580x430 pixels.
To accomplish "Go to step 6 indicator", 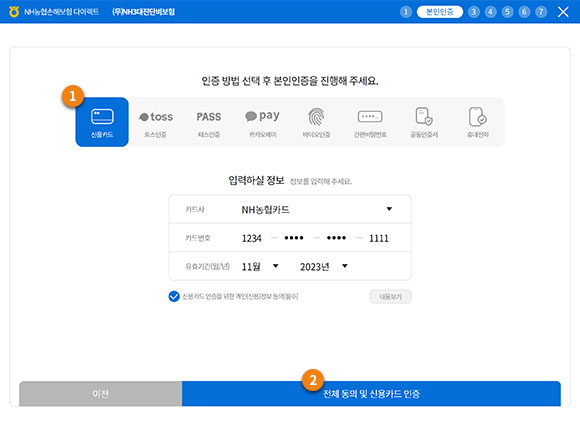I will [524, 12].
